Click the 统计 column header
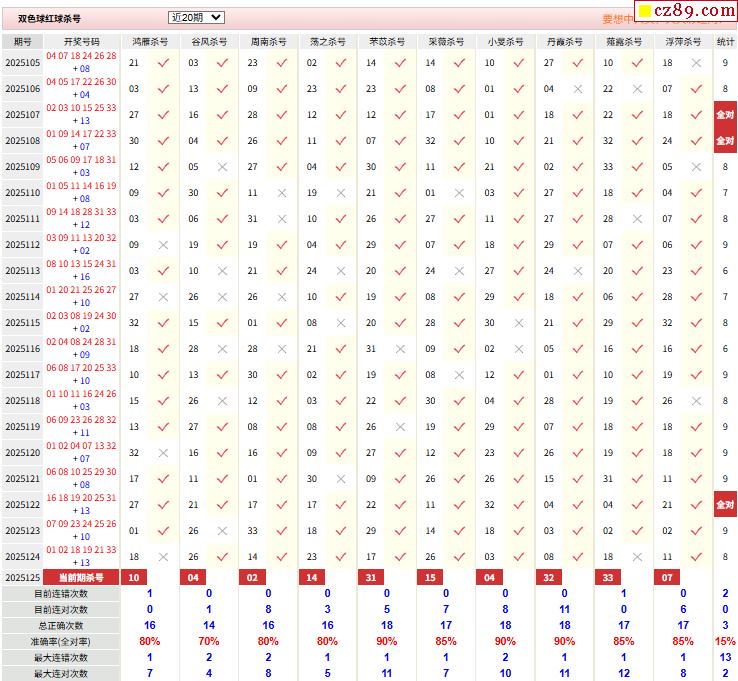738x681 pixels. [x=725, y=42]
